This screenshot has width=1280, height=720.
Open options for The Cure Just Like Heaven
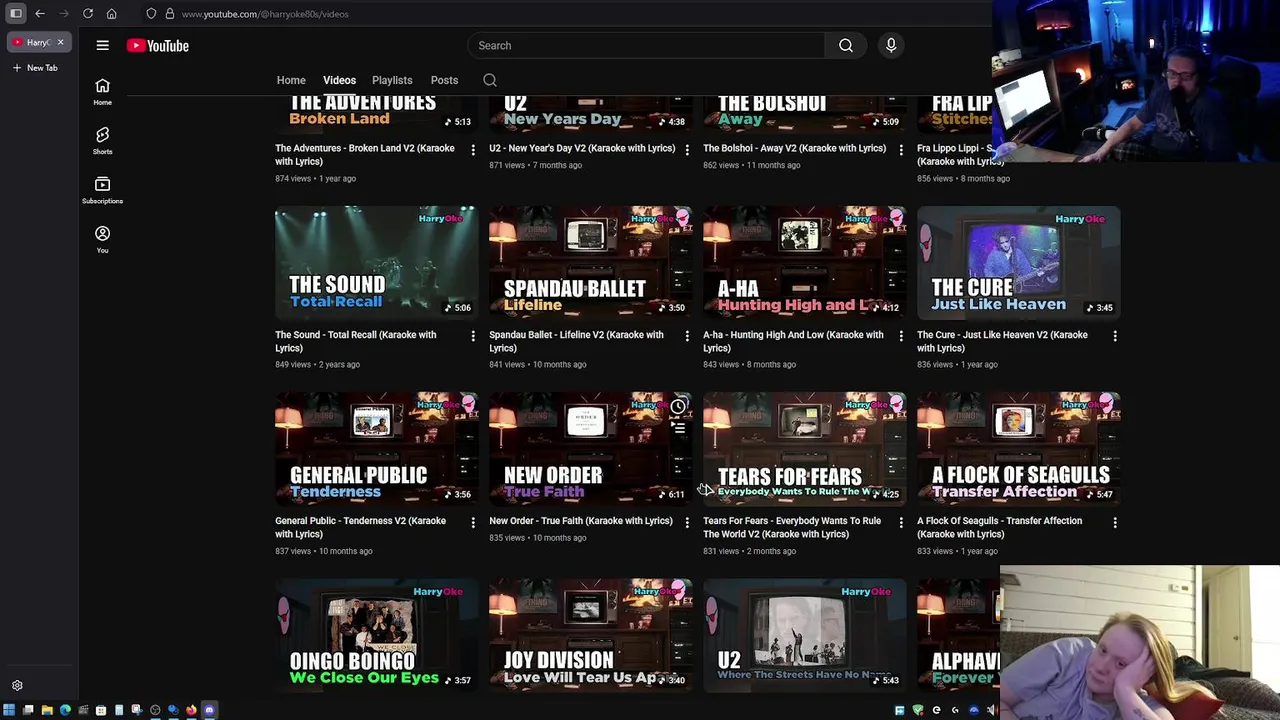tap(1115, 336)
